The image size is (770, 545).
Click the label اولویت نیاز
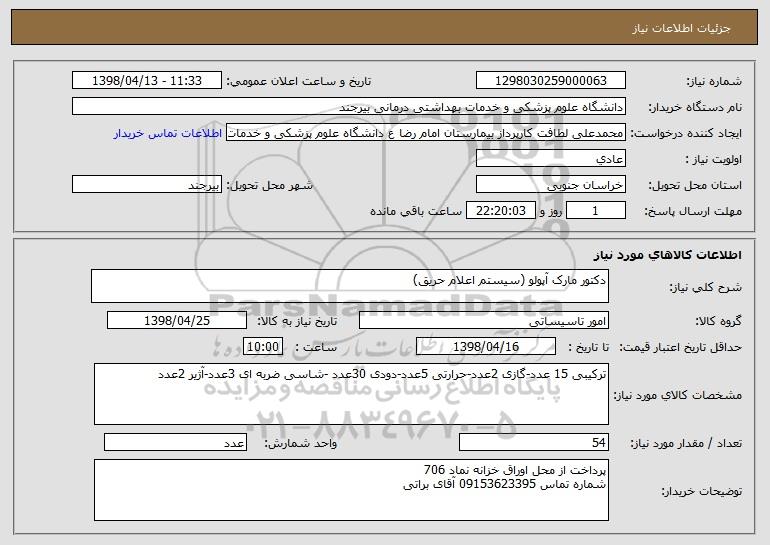tap(714, 160)
